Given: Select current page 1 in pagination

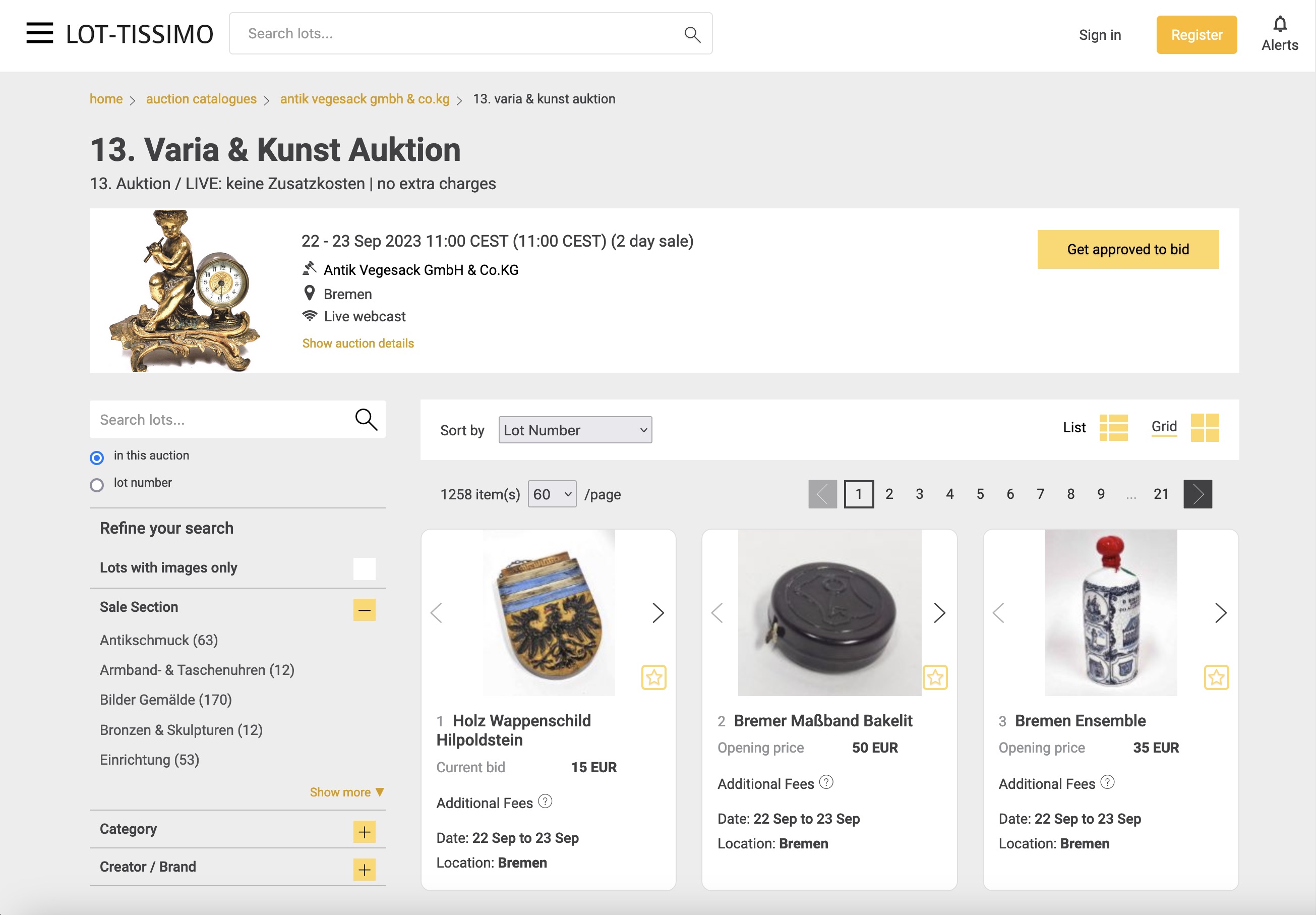Looking at the screenshot, I should click(858, 494).
